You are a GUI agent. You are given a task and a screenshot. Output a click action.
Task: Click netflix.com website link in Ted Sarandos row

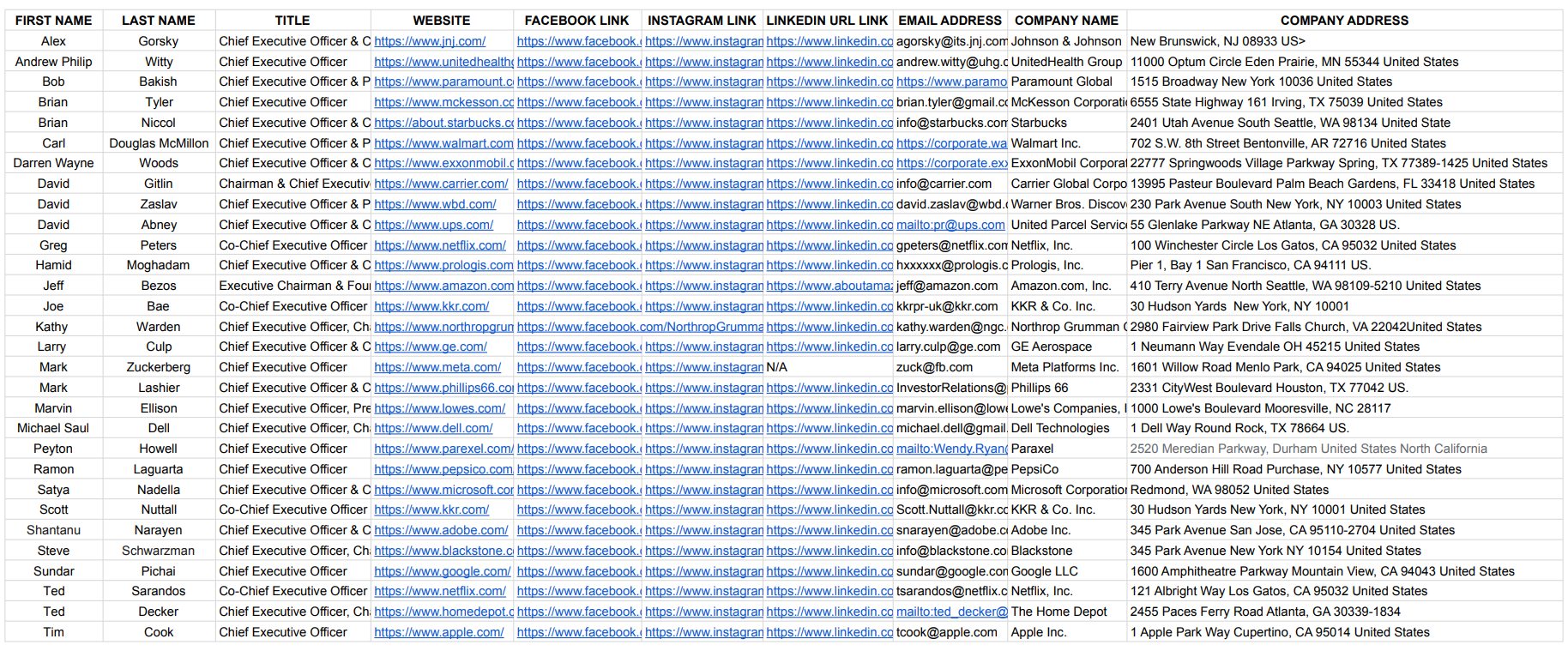point(440,591)
